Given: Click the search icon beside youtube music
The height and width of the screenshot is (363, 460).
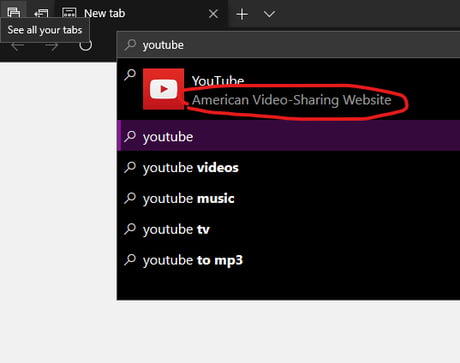Looking at the screenshot, I should (x=130, y=198).
